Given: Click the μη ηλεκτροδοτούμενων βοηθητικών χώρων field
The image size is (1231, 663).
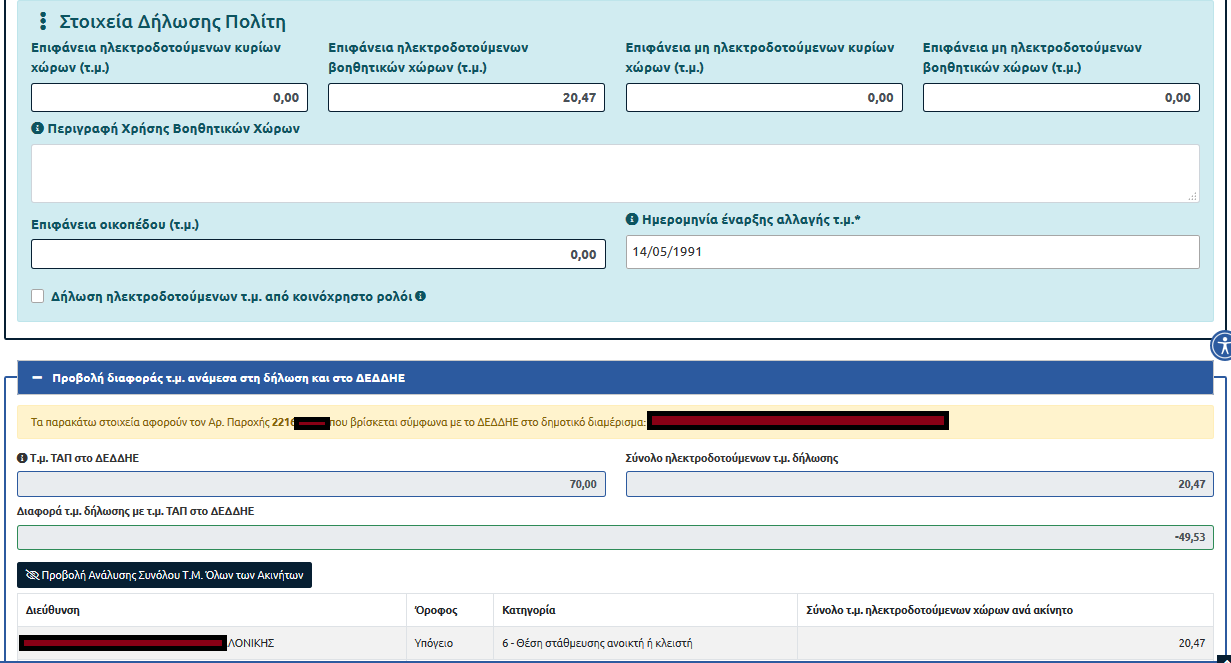Looking at the screenshot, I should coord(1061,97).
